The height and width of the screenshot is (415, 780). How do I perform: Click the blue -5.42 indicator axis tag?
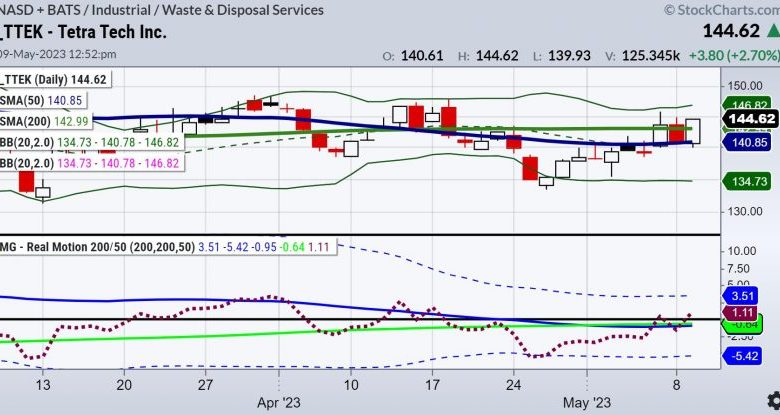(741, 356)
